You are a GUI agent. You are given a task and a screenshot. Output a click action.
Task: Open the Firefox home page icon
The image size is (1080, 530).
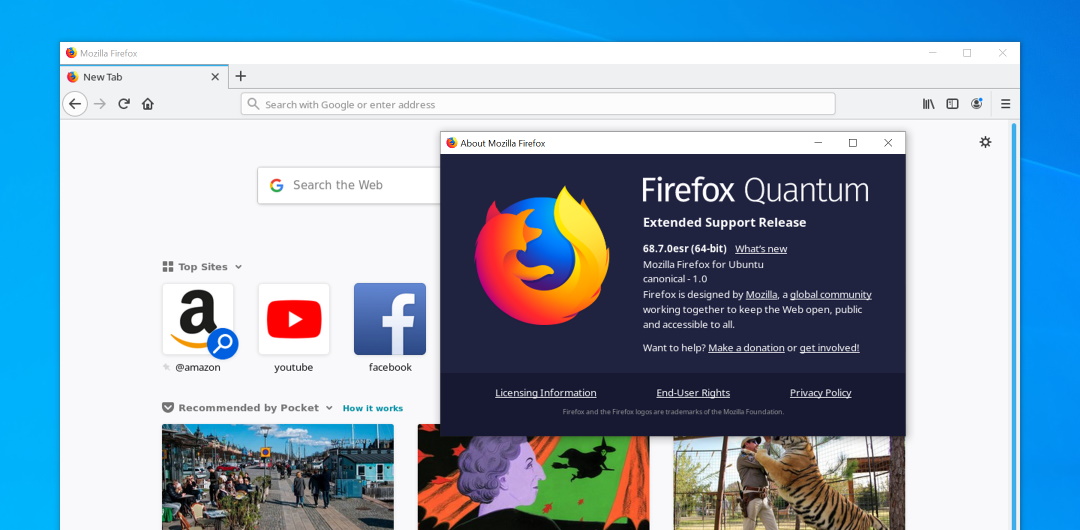pos(147,104)
